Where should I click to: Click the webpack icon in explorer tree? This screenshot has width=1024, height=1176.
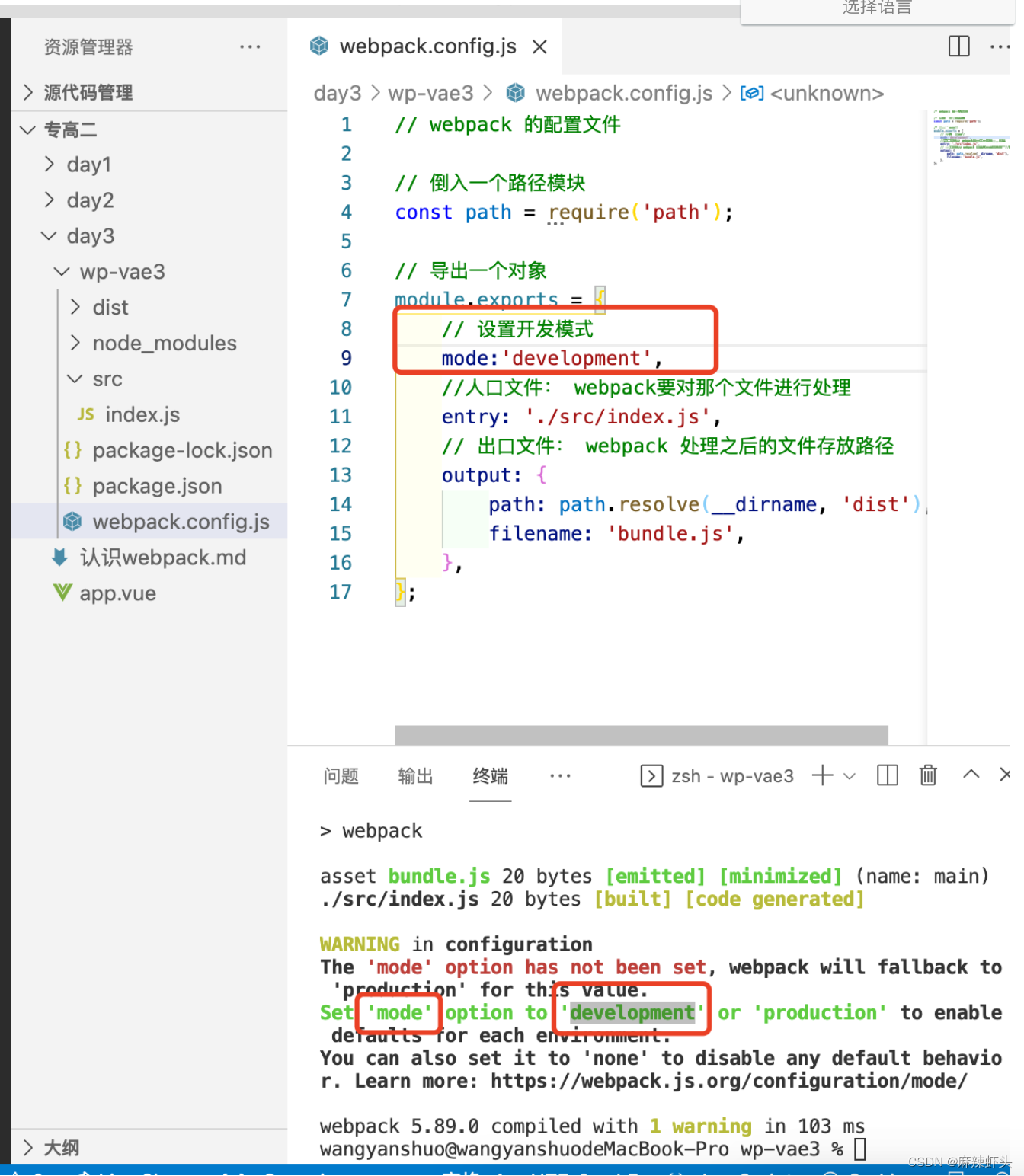coord(72,522)
